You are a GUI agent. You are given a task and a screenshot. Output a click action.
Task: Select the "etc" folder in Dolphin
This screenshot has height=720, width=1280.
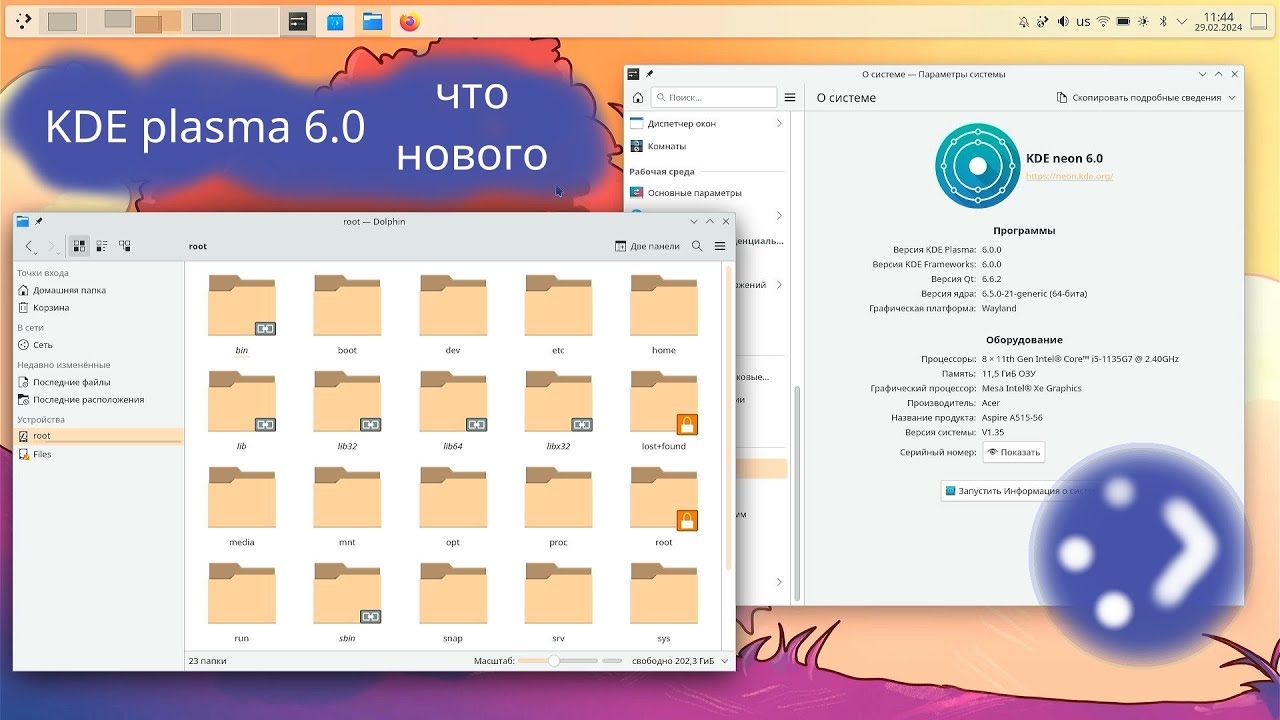pos(558,315)
